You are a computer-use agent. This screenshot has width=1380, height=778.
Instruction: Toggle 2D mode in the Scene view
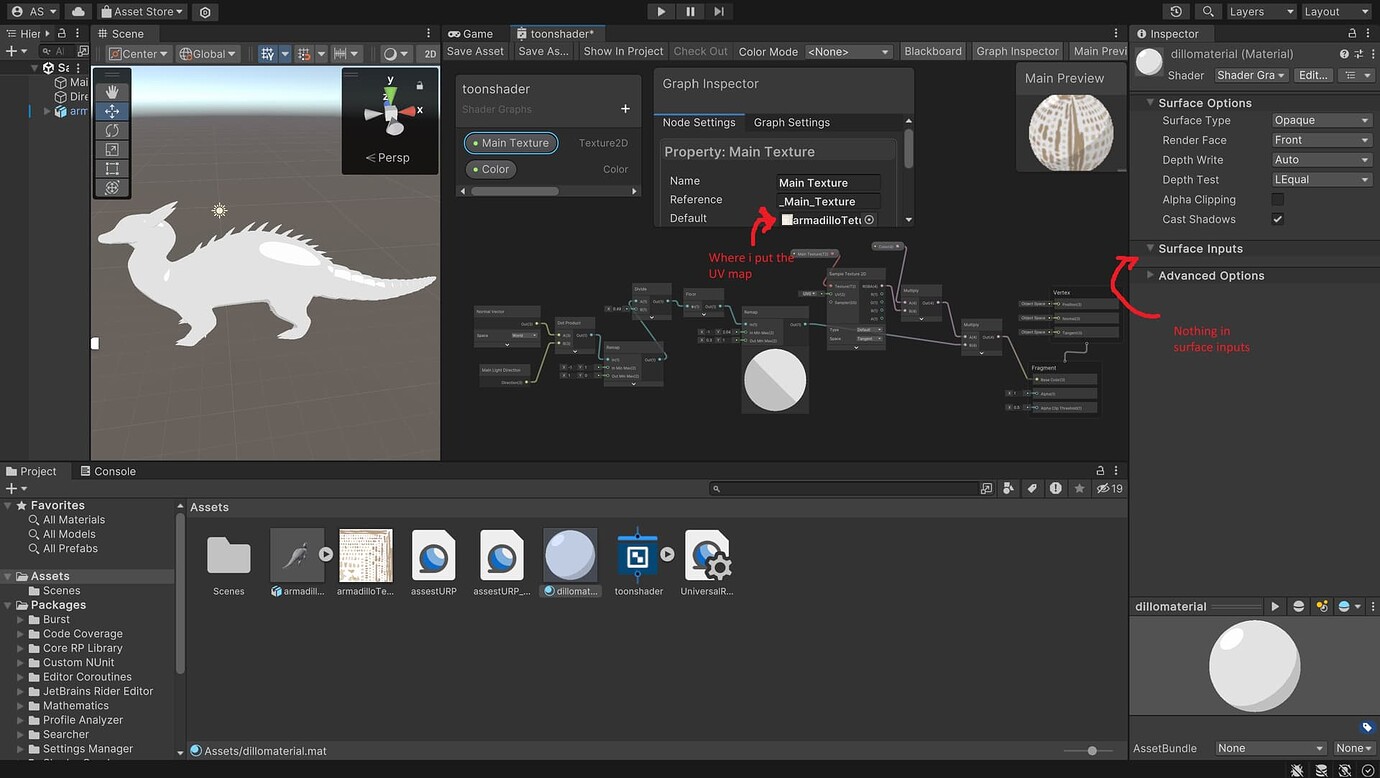[x=428, y=53]
